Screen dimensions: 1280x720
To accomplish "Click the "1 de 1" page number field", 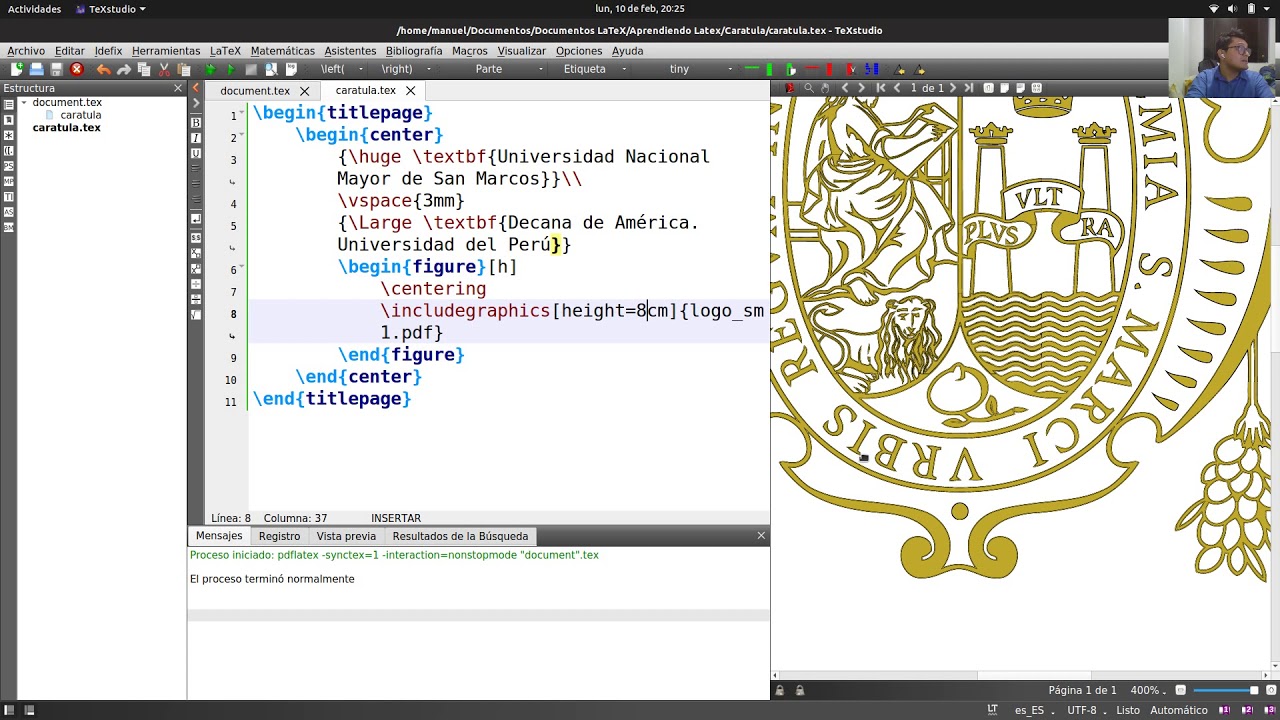I will tap(926, 88).
